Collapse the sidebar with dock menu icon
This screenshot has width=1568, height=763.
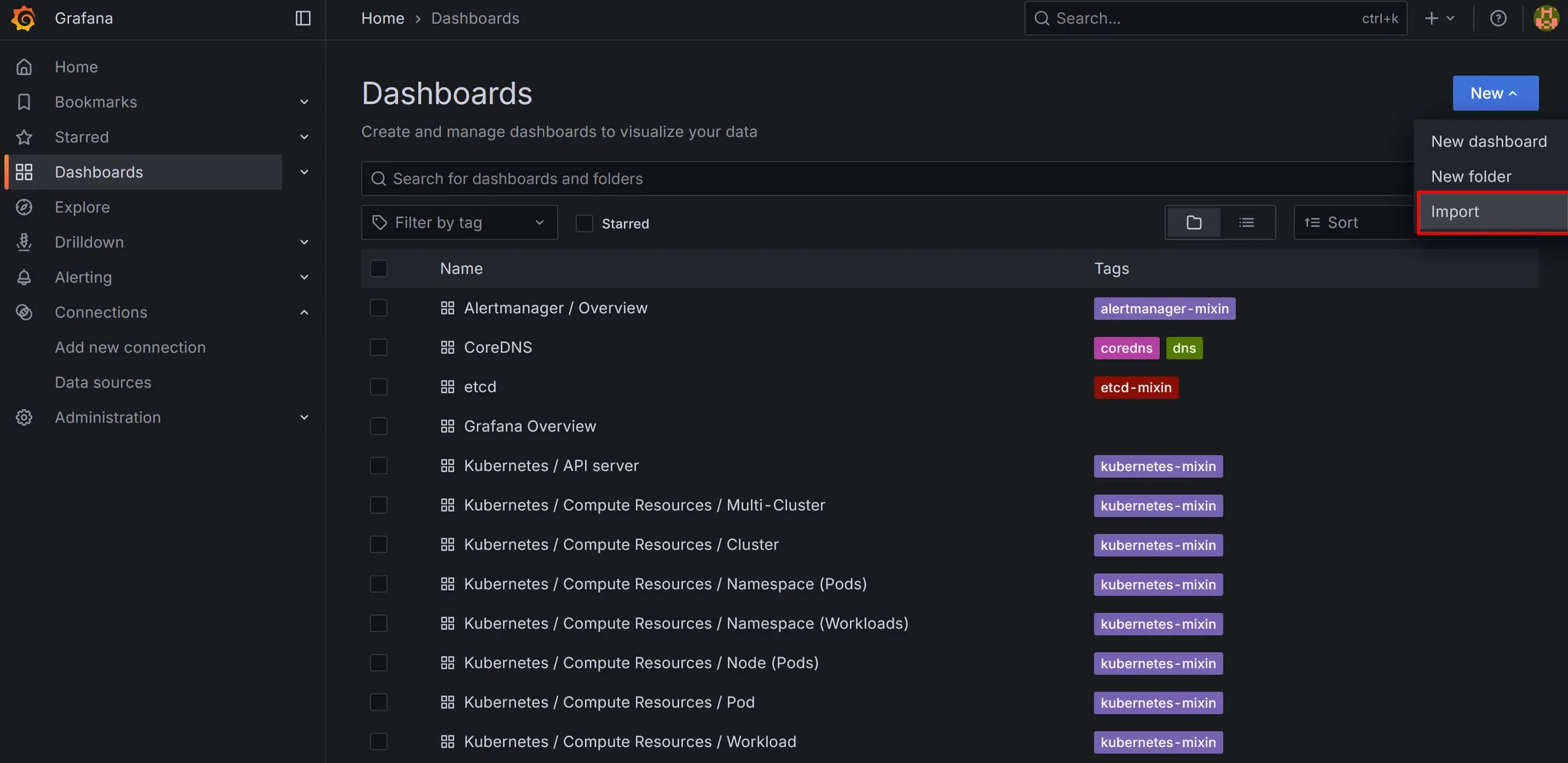[x=303, y=18]
